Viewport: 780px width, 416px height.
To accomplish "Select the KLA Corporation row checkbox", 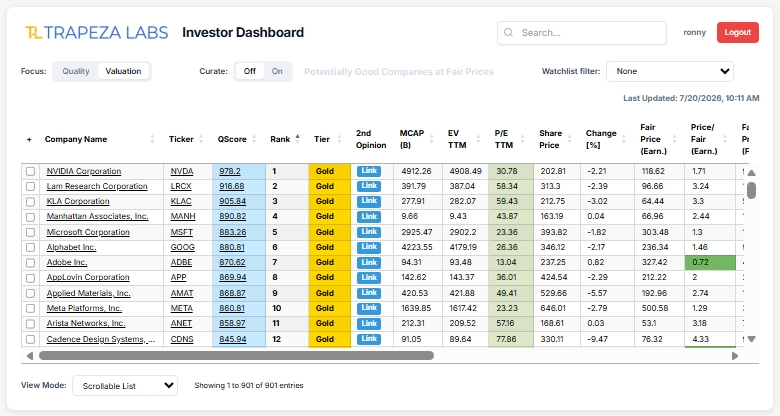I will click(30, 202).
